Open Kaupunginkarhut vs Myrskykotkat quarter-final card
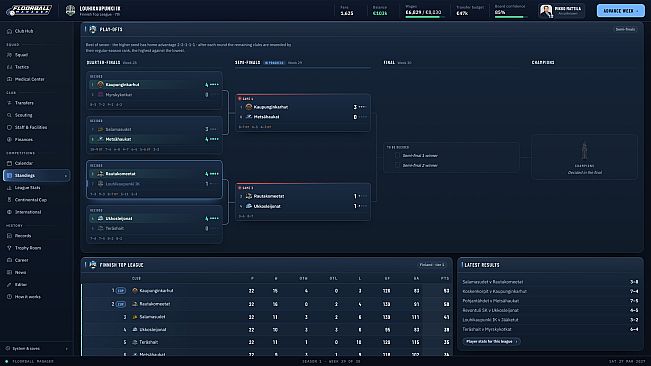The image size is (651, 366). [x=154, y=90]
